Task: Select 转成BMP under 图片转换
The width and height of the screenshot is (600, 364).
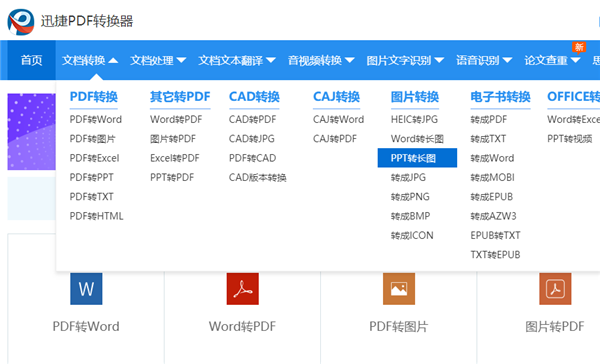Action: [x=410, y=216]
